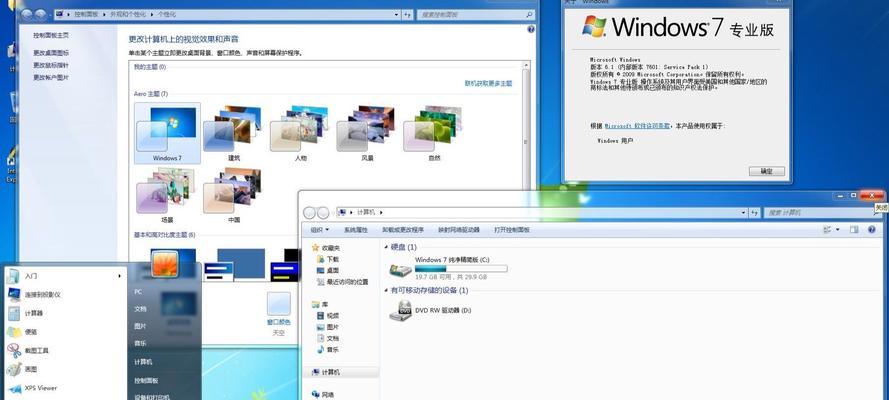Select the 人物 (Characters) theme

(x=300, y=134)
